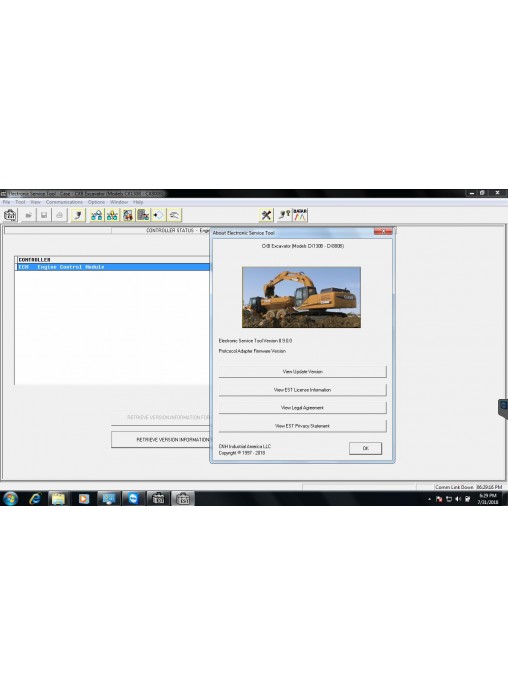Click View EST Licence Information button
The image size is (508, 696).
pos(302,390)
